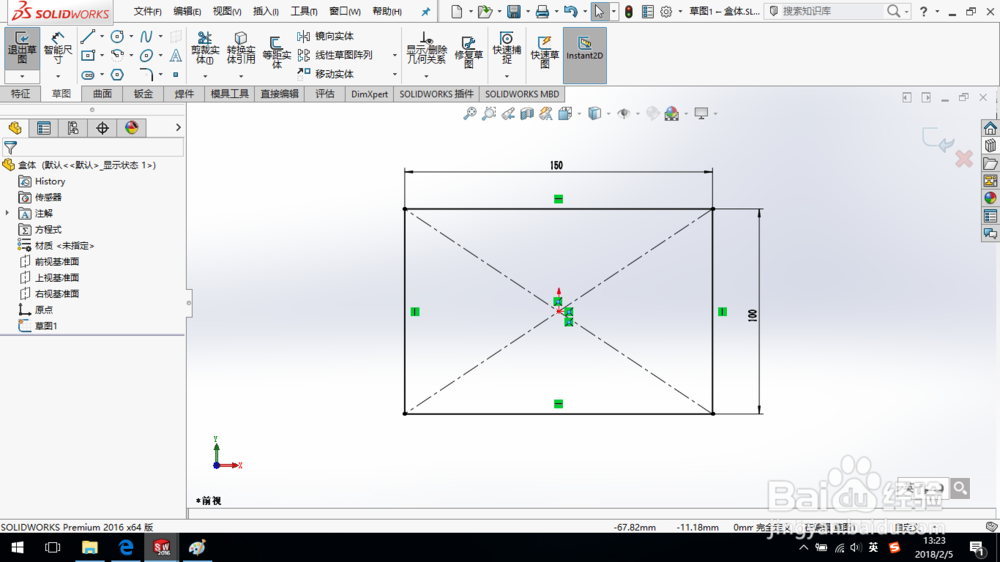The width and height of the screenshot is (1000, 562).
Task: Select the Ellipse sketch tool
Action: pos(146,55)
